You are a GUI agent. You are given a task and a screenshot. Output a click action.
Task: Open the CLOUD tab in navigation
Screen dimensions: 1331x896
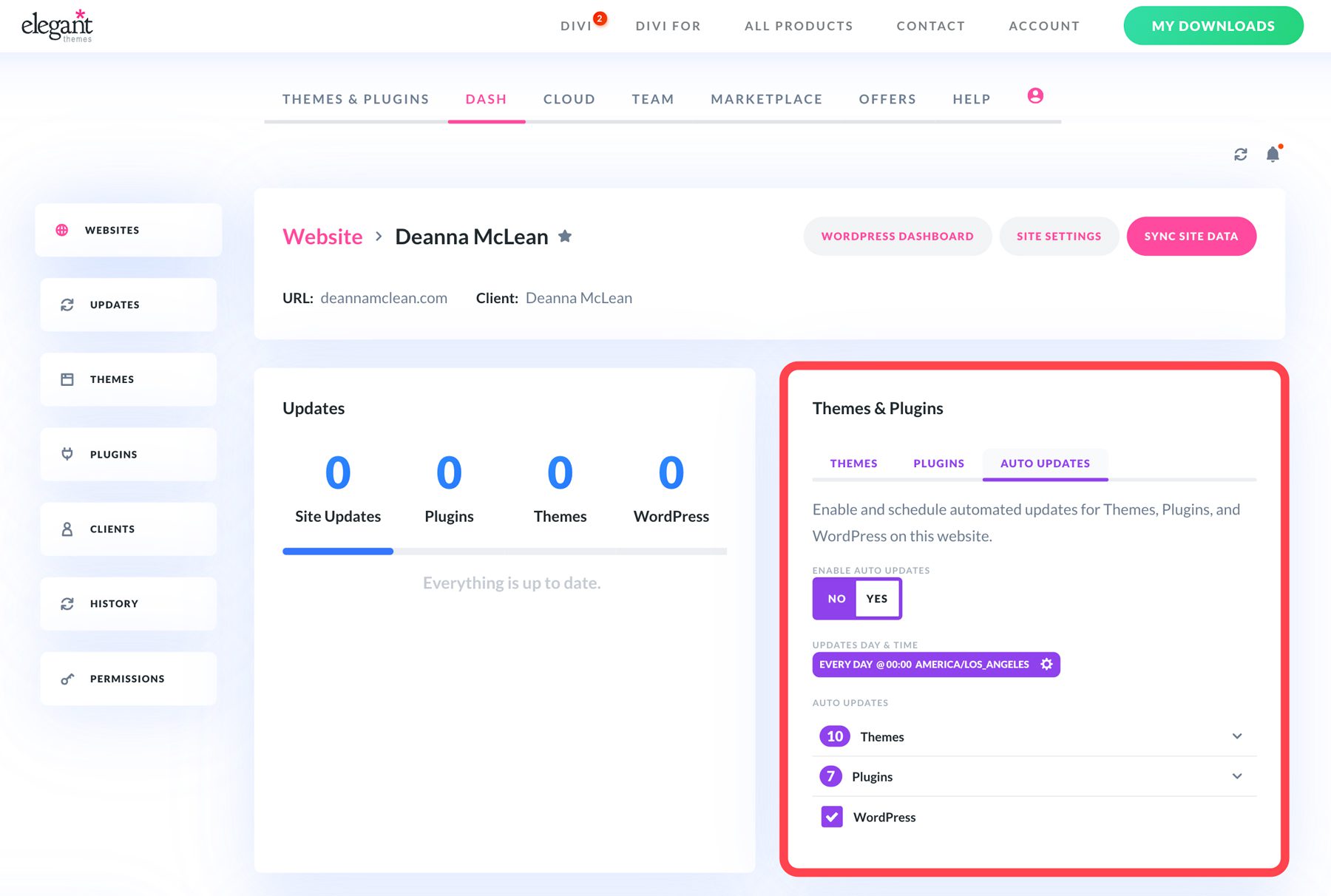pos(569,98)
